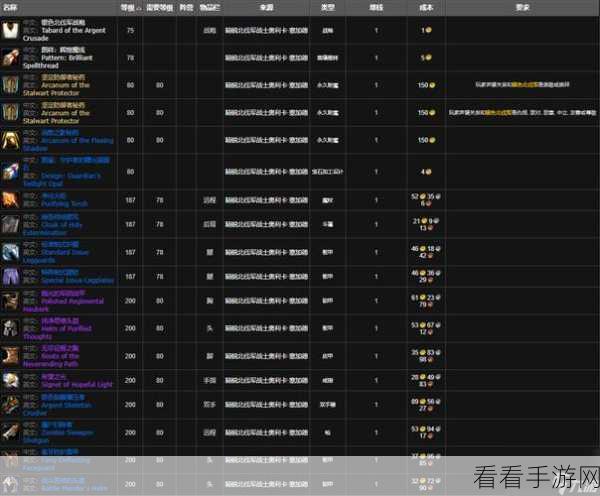Sort by the 来源 source column header
This screenshot has width=600, height=496.
coord(266,7)
